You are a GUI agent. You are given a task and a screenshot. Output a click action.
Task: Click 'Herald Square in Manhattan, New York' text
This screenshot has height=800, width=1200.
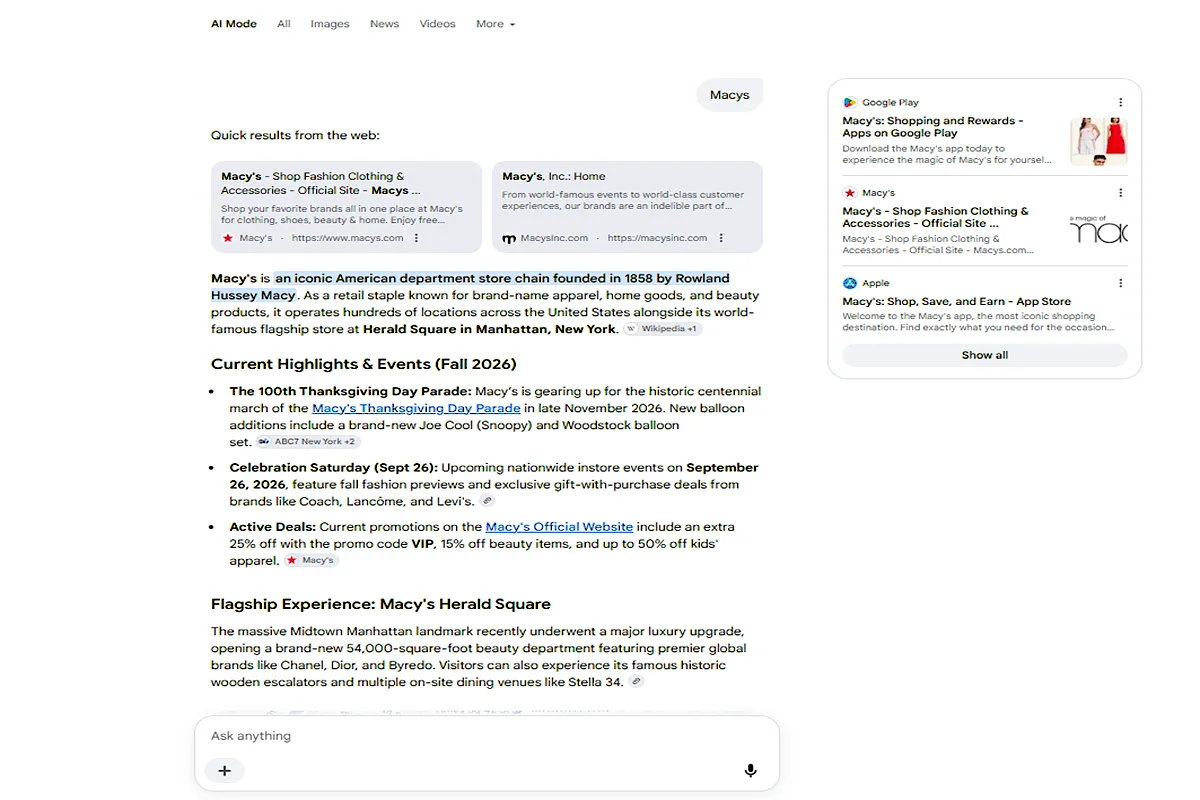point(489,329)
